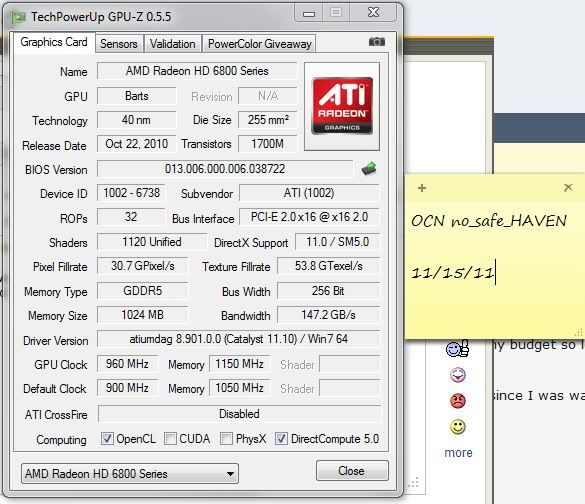The height and width of the screenshot is (504, 585).
Task: Click the default Memory clock '1050 MHz'
Action: 240,388
